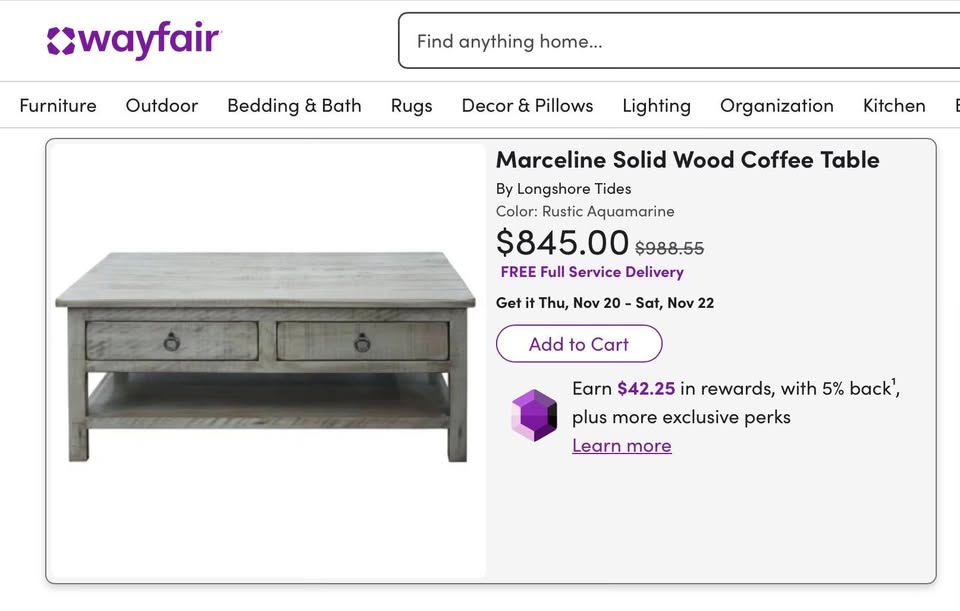
Task: Select the Rugs category
Action: point(412,105)
